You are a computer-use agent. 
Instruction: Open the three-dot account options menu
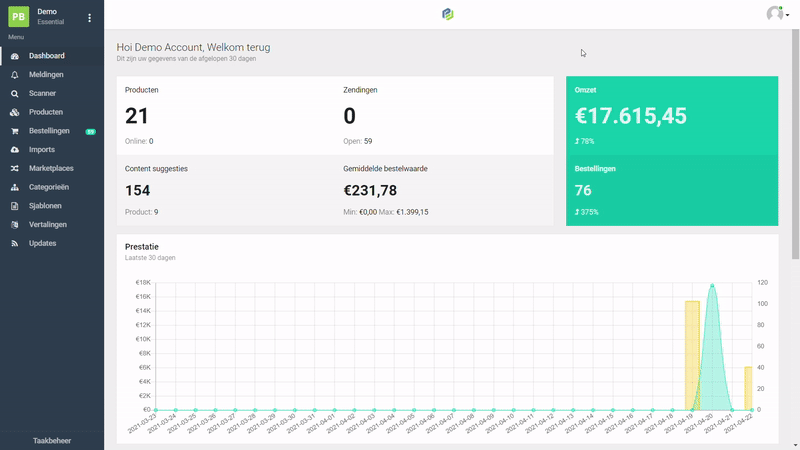click(89, 18)
